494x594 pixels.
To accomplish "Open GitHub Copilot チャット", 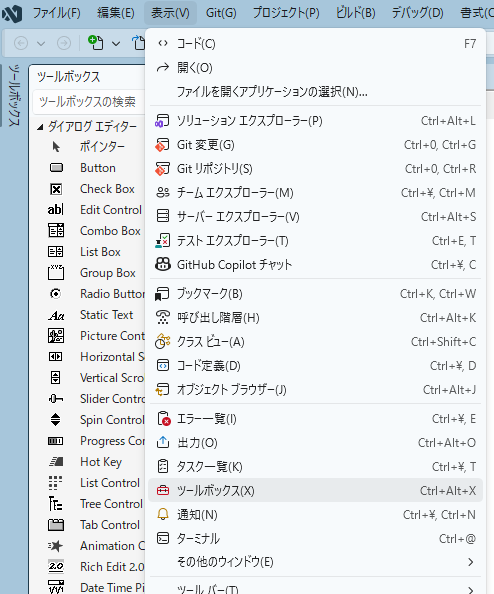I will tap(316, 264).
